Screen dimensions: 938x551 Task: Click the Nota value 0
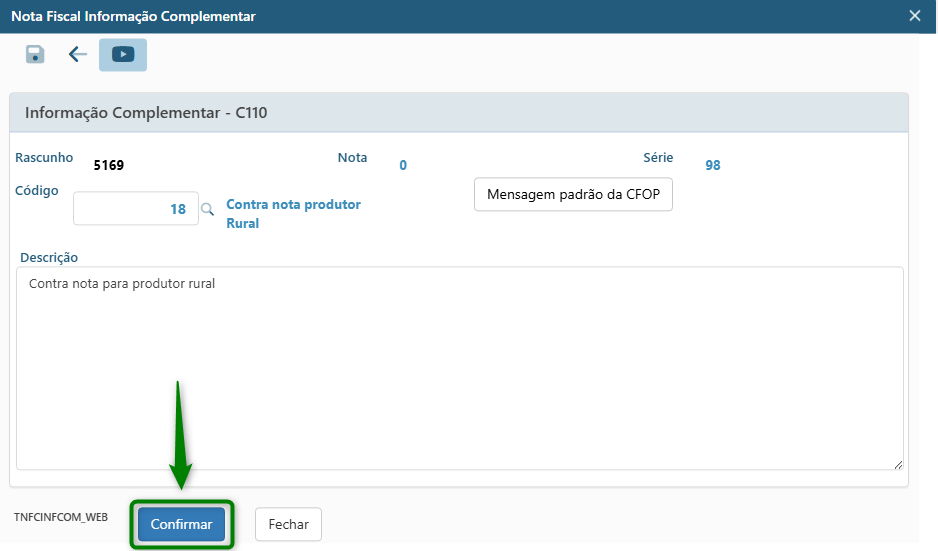click(x=403, y=165)
